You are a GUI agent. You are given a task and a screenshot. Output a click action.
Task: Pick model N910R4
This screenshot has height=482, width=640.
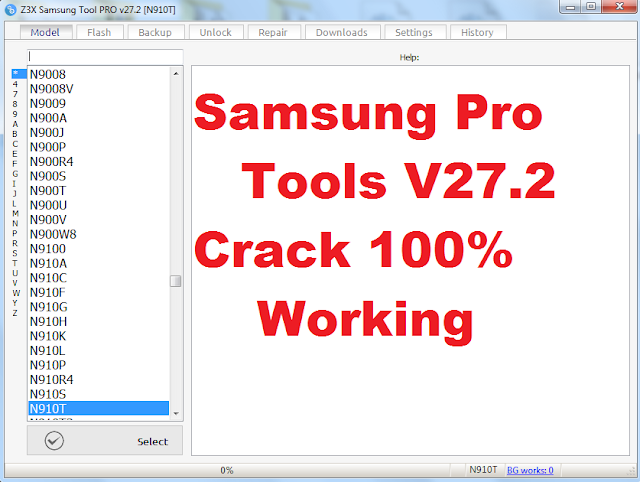click(x=98, y=380)
